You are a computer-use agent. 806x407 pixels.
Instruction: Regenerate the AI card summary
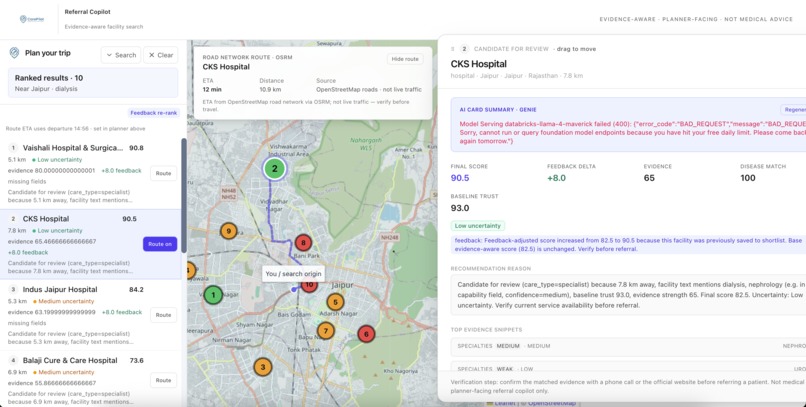coord(793,109)
